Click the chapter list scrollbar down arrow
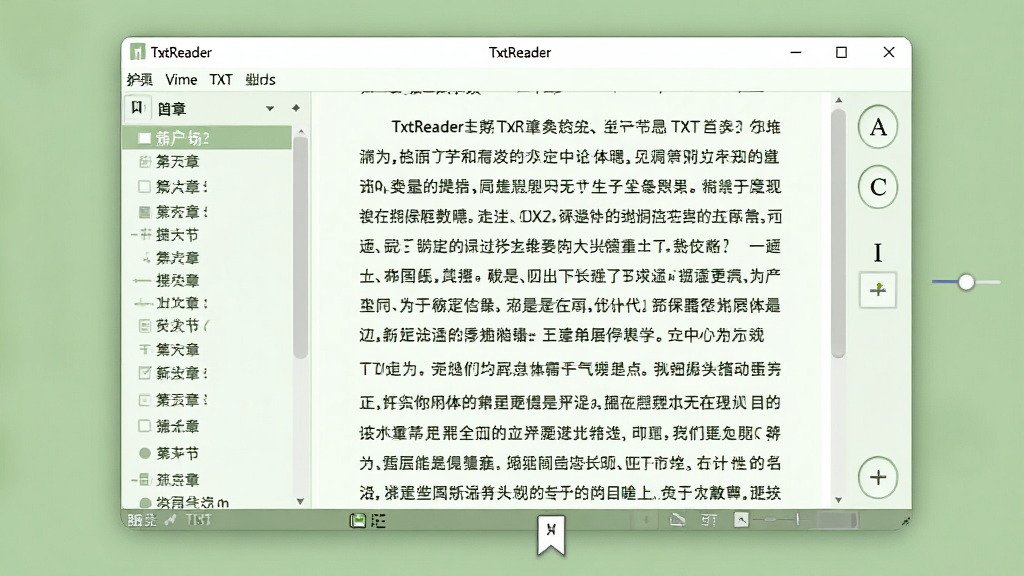 point(300,502)
